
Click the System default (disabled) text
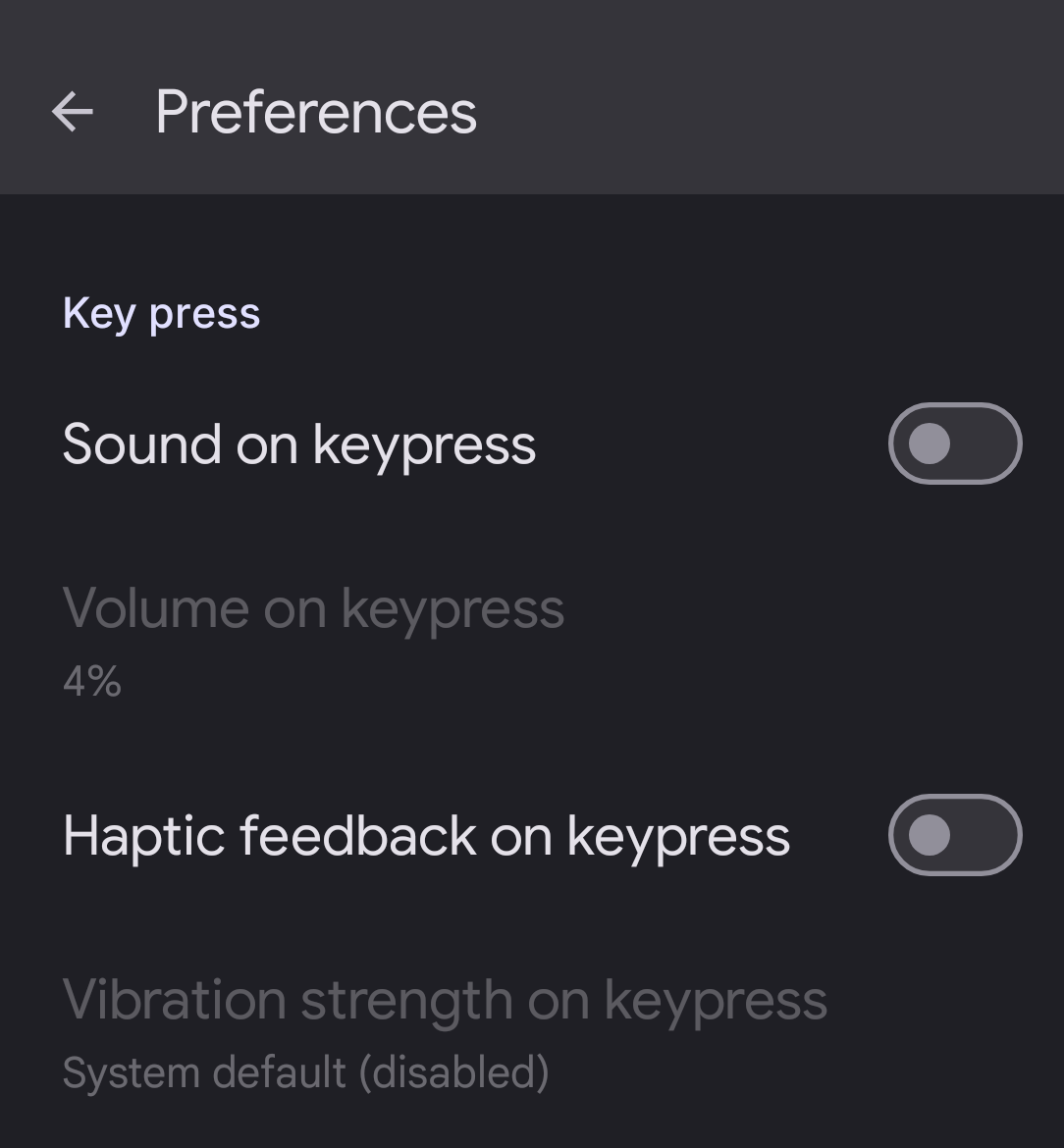coord(305,1072)
